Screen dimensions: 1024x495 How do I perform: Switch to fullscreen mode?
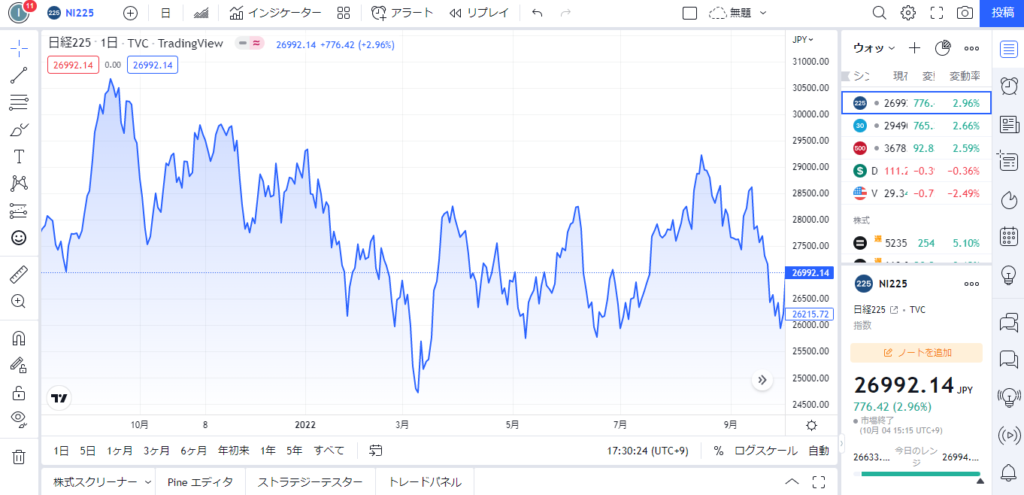click(x=936, y=12)
